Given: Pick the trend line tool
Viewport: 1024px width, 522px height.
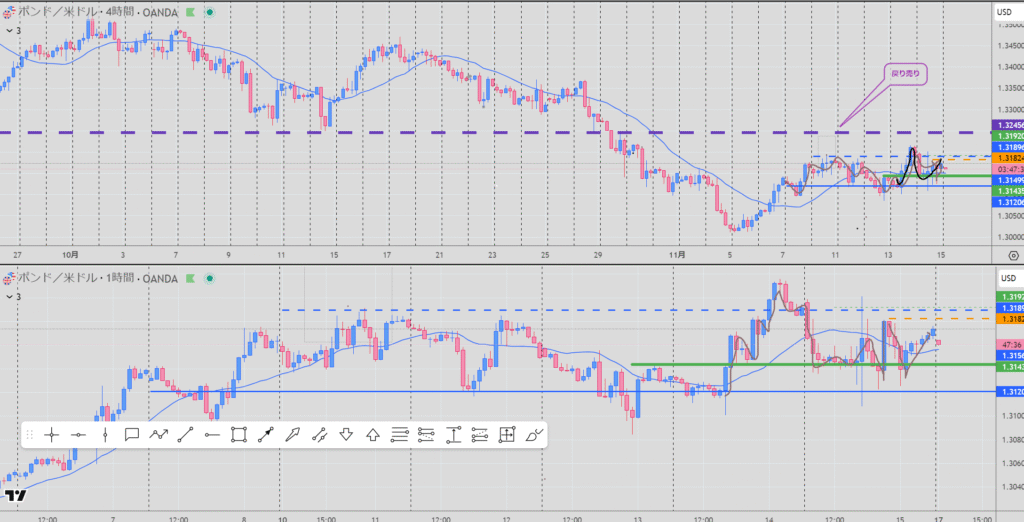Looking at the screenshot, I should [x=185, y=434].
